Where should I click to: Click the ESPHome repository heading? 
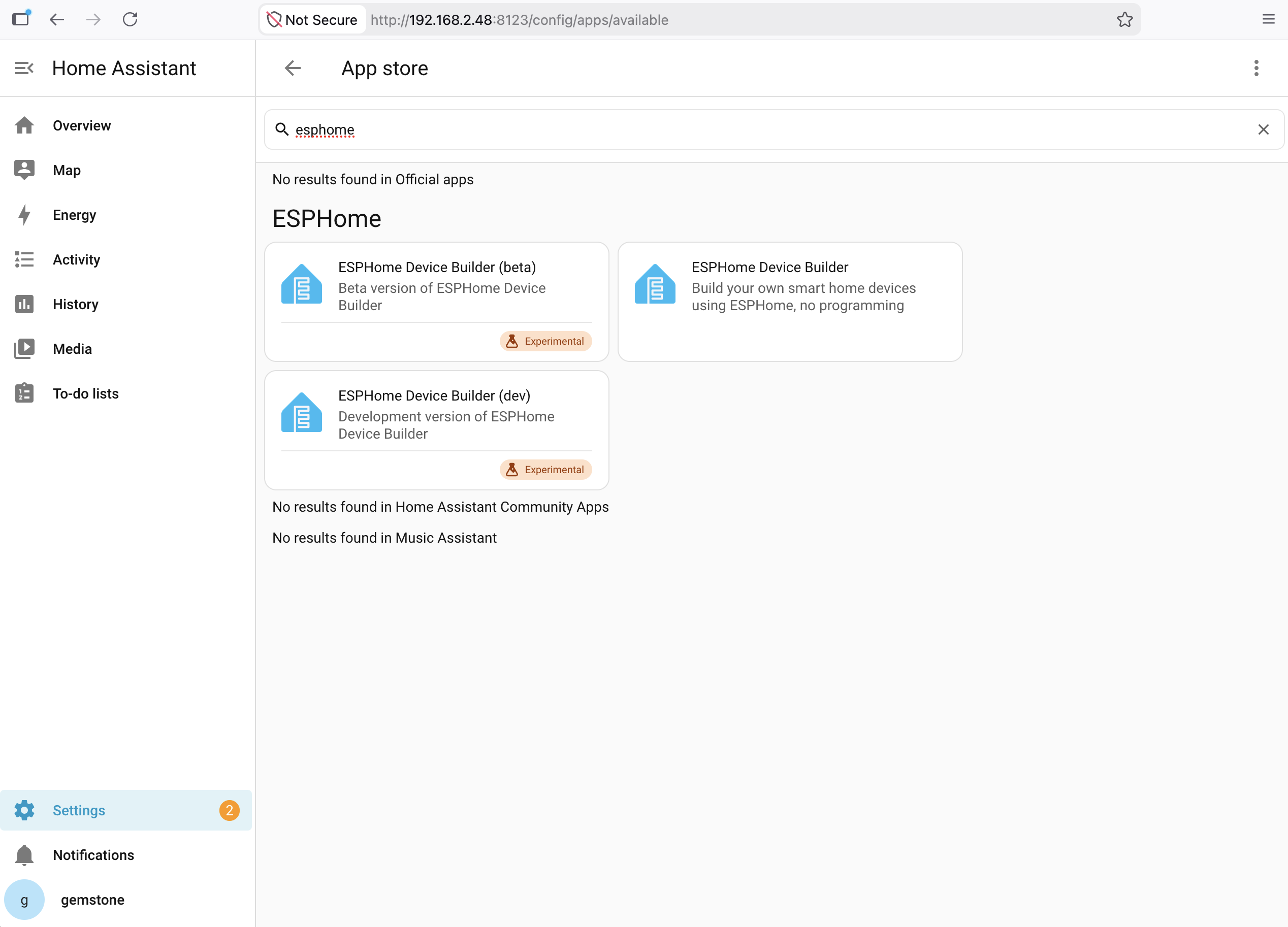click(327, 219)
